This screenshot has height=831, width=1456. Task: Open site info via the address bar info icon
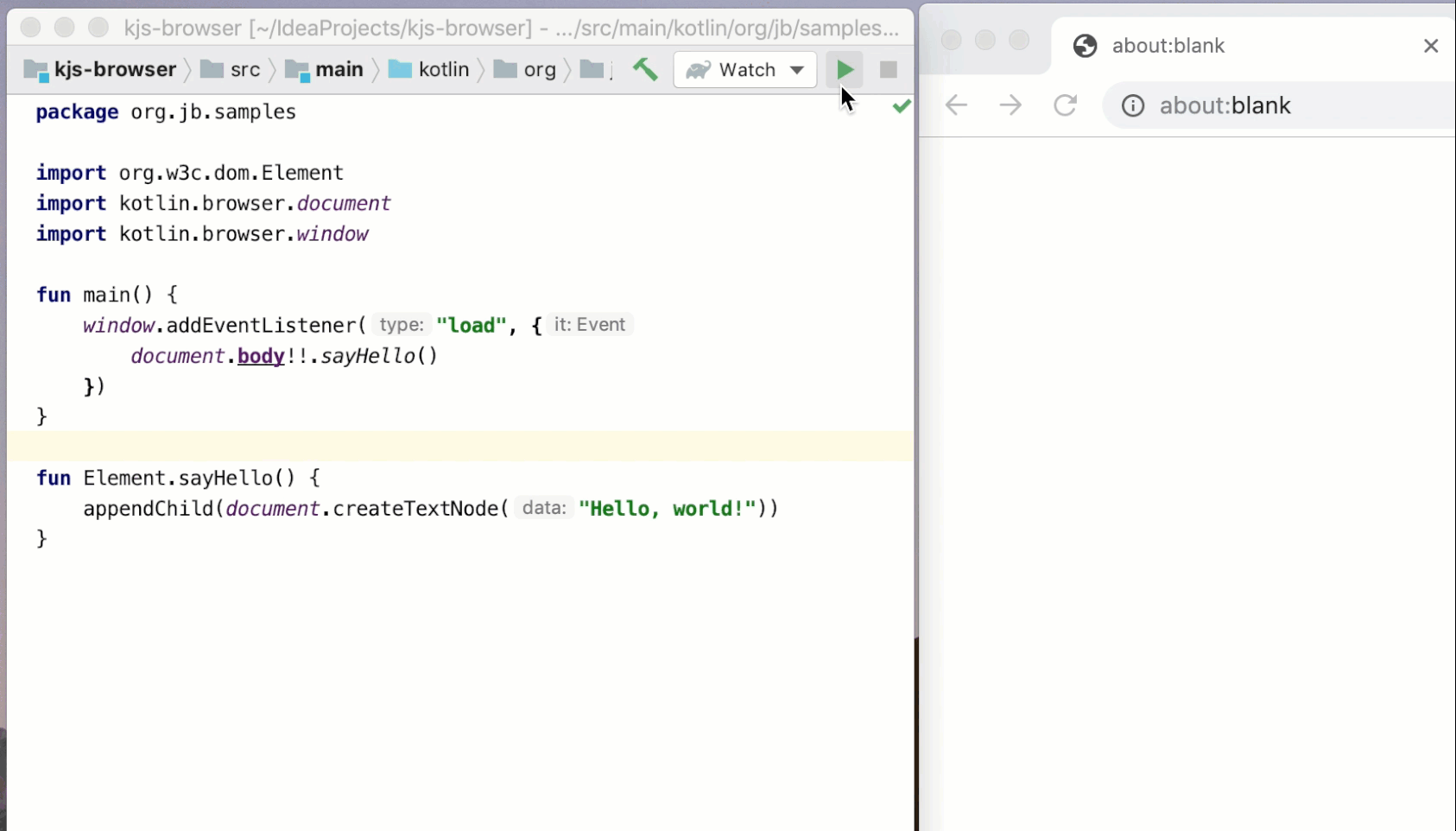point(1132,105)
